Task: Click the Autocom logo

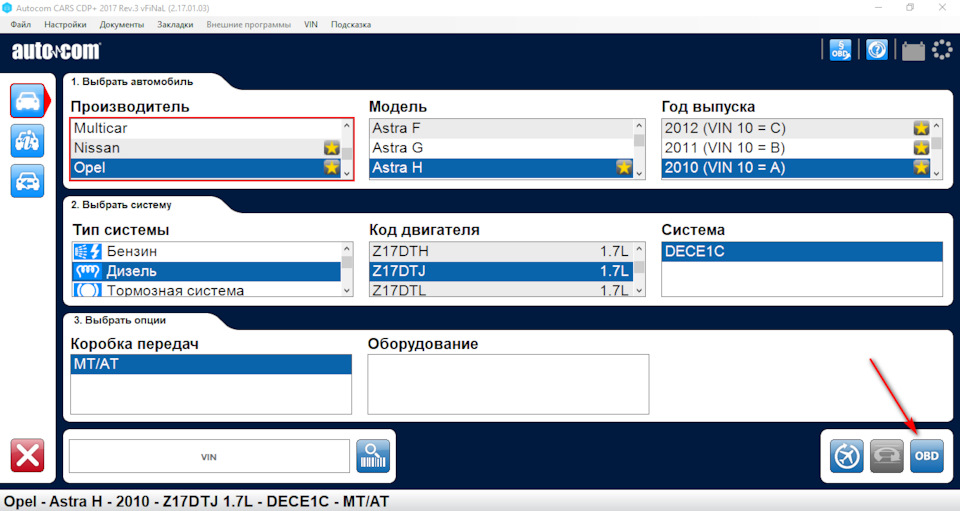Action: pos(56,51)
